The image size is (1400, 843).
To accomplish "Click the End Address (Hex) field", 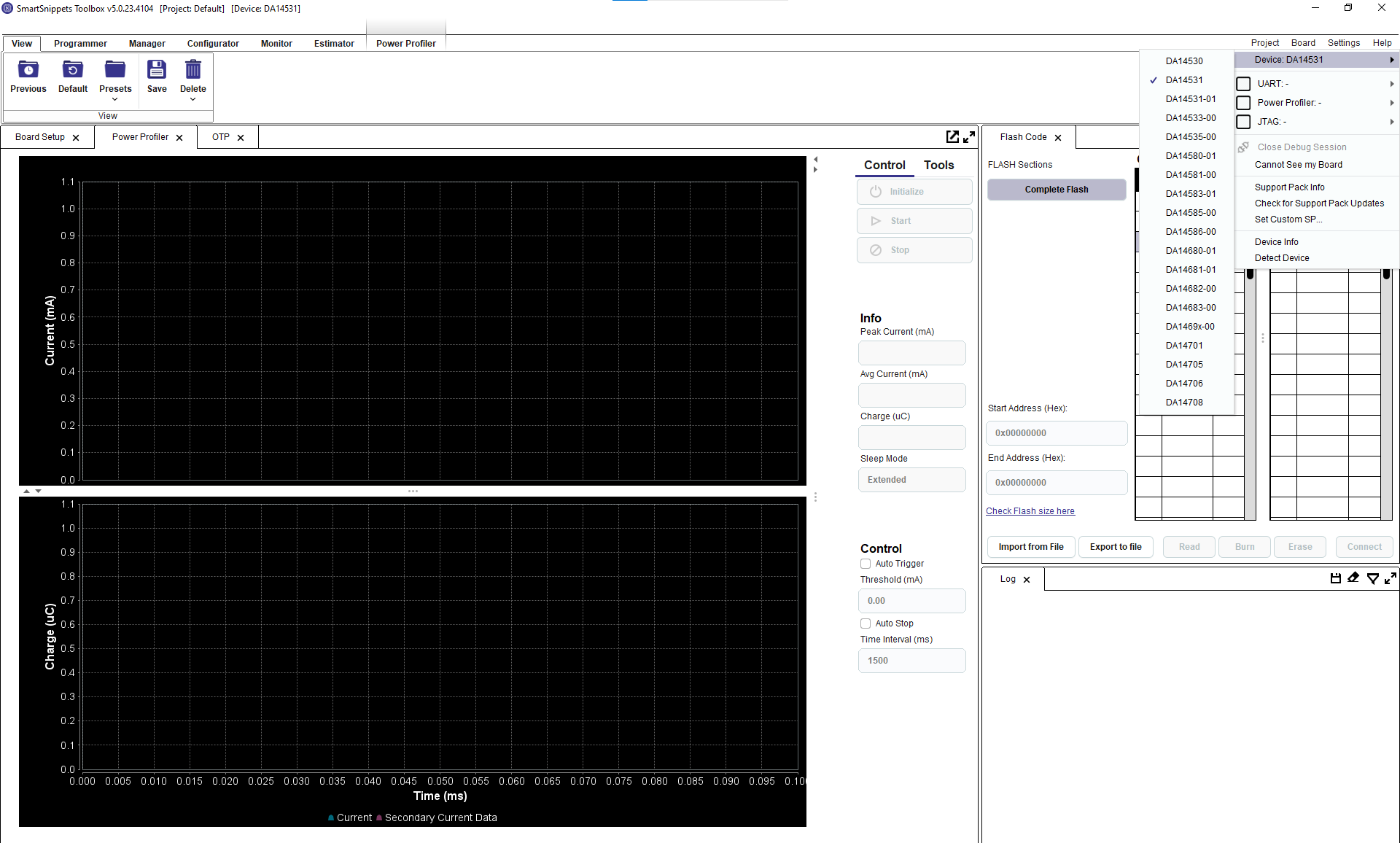I will tap(1057, 483).
